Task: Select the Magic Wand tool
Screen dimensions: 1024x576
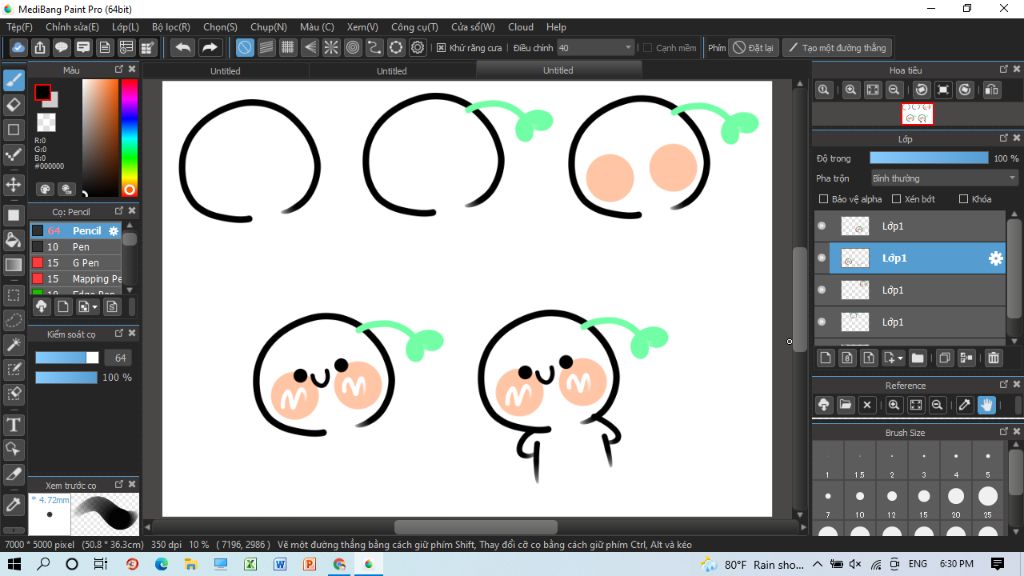Action: [x=14, y=345]
